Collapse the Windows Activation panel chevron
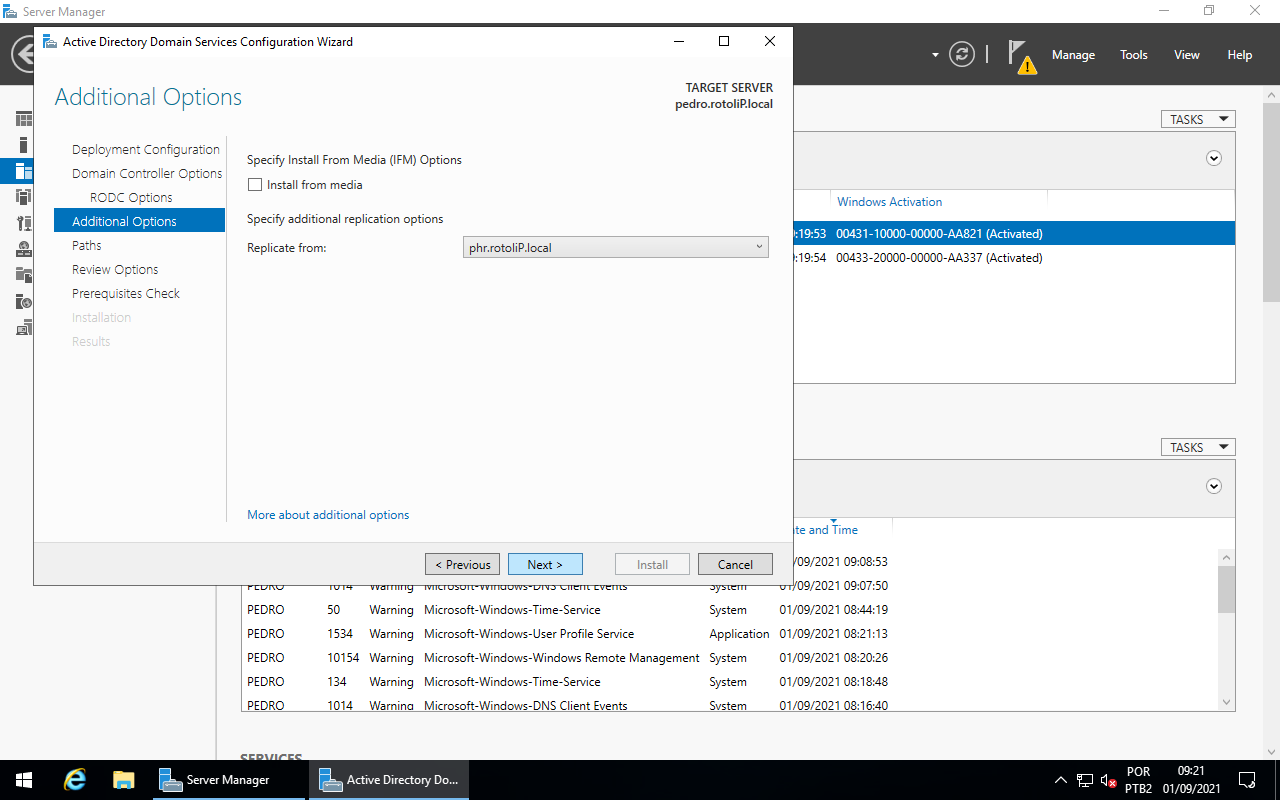The width and height of the screenshot is (1280, 800). pyautogui.click(x=1213, y=158)
